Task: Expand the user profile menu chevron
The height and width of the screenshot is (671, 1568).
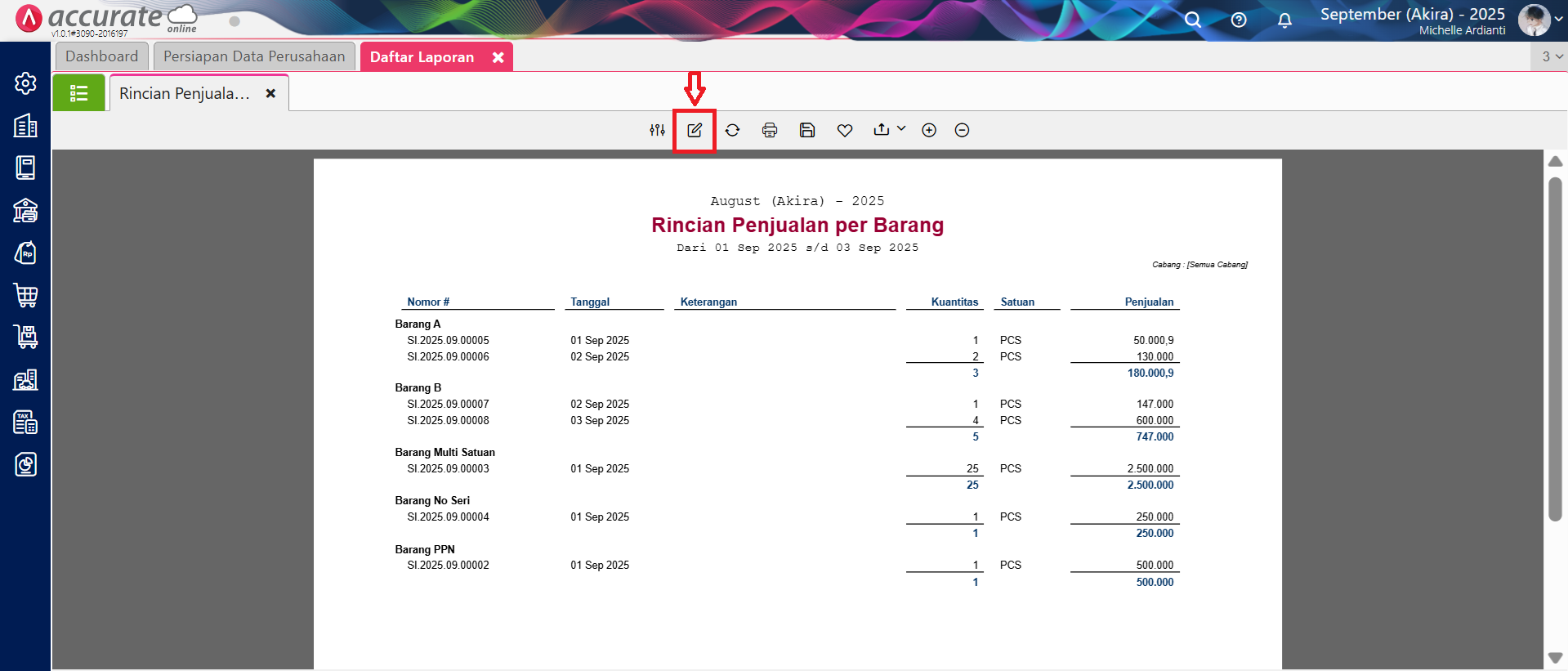Action: [x=1558, y=20]
